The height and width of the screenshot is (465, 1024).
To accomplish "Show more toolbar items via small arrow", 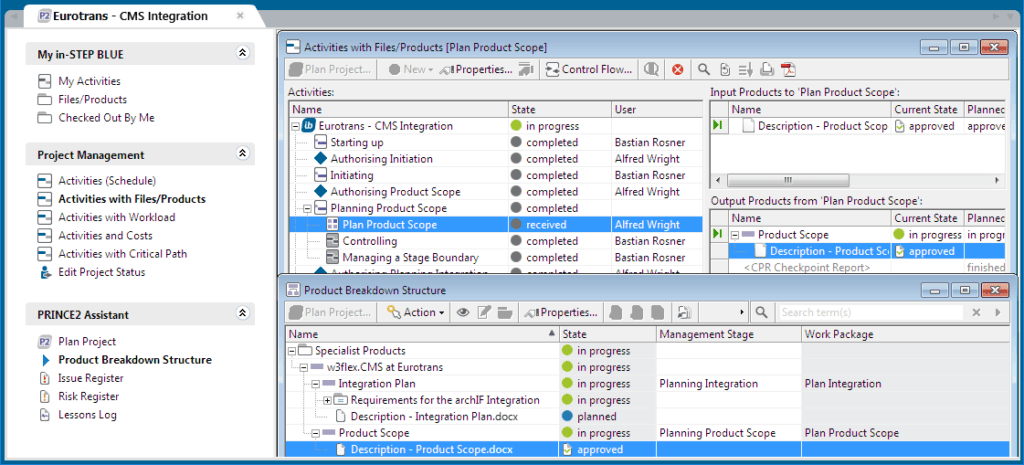I will (x=742, y=312).
